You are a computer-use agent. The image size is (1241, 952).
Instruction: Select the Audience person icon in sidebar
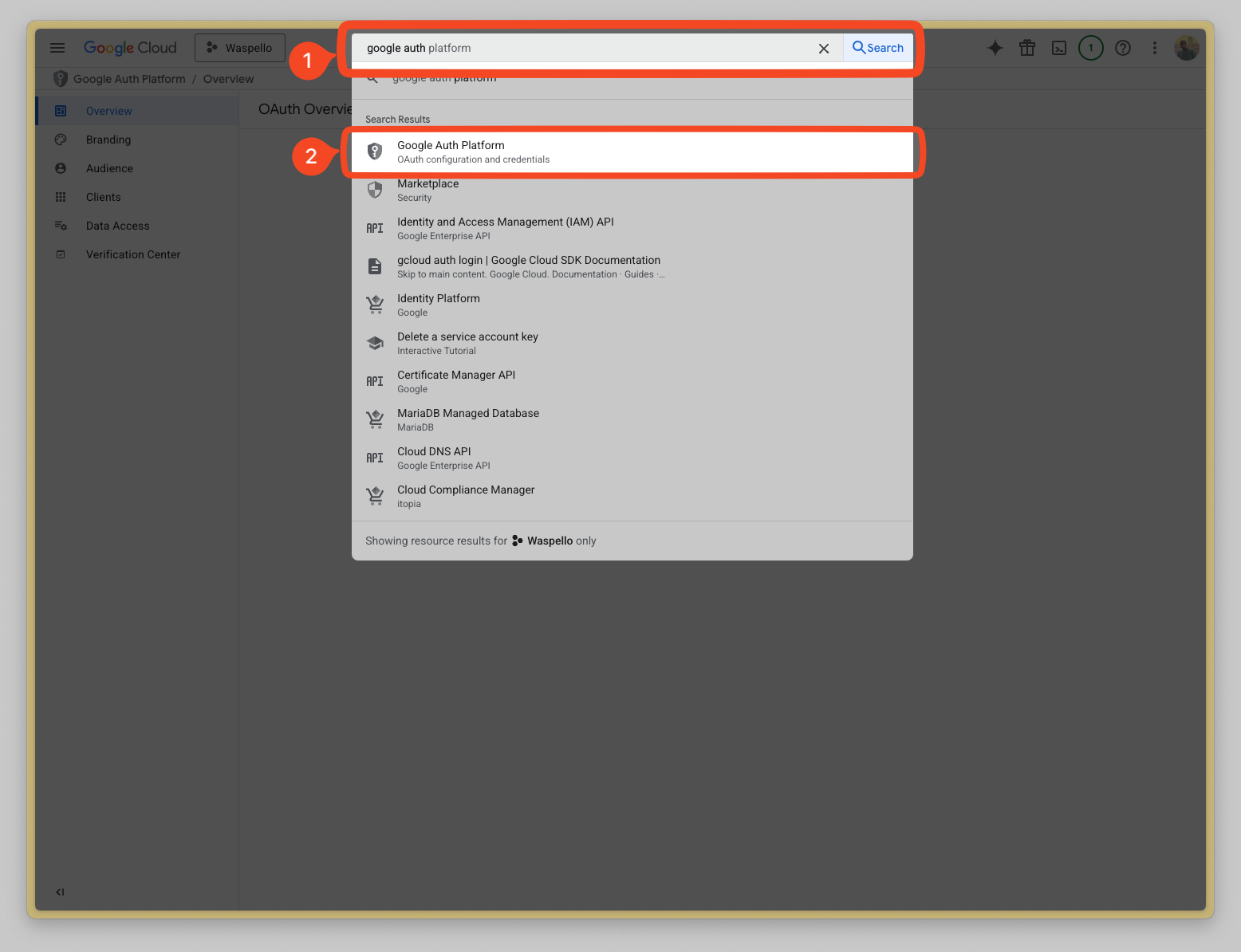coord(61,168)
